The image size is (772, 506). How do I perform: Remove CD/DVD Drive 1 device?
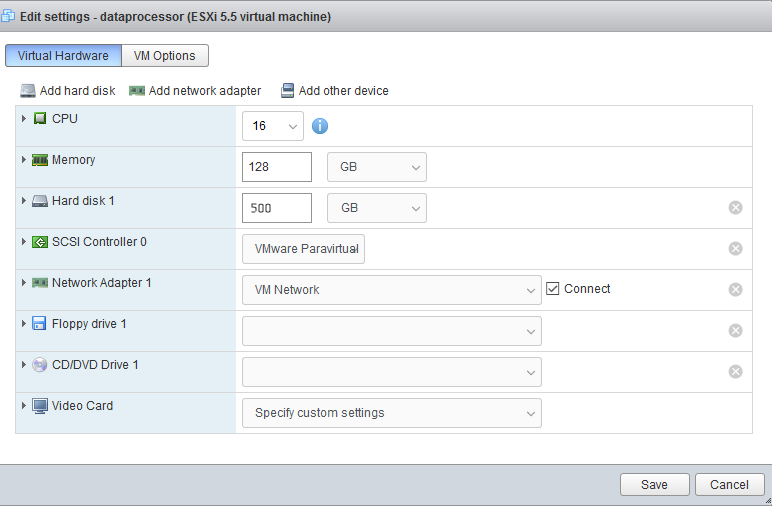(735, 372)
